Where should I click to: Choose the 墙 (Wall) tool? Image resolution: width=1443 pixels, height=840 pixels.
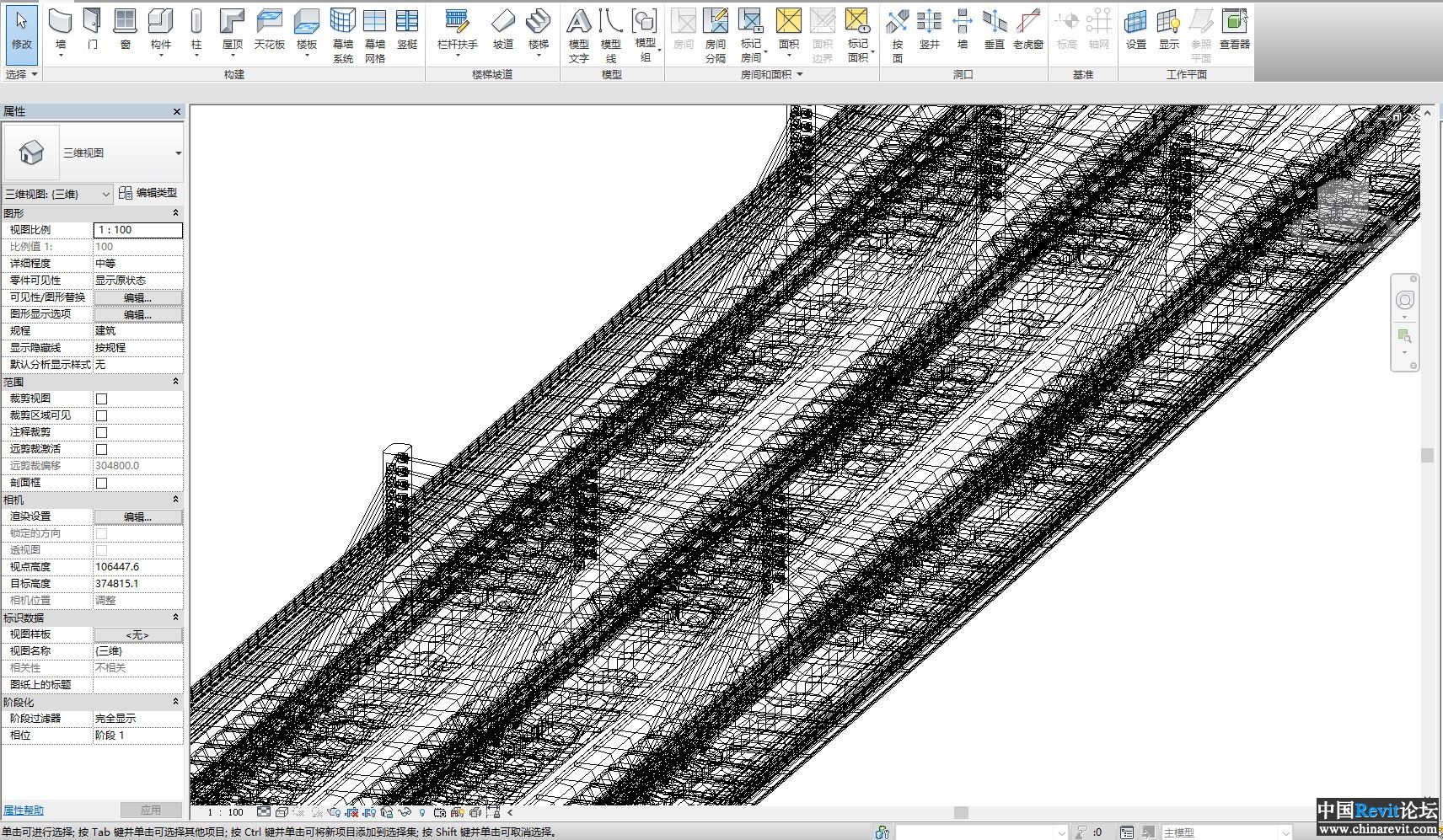61,32
